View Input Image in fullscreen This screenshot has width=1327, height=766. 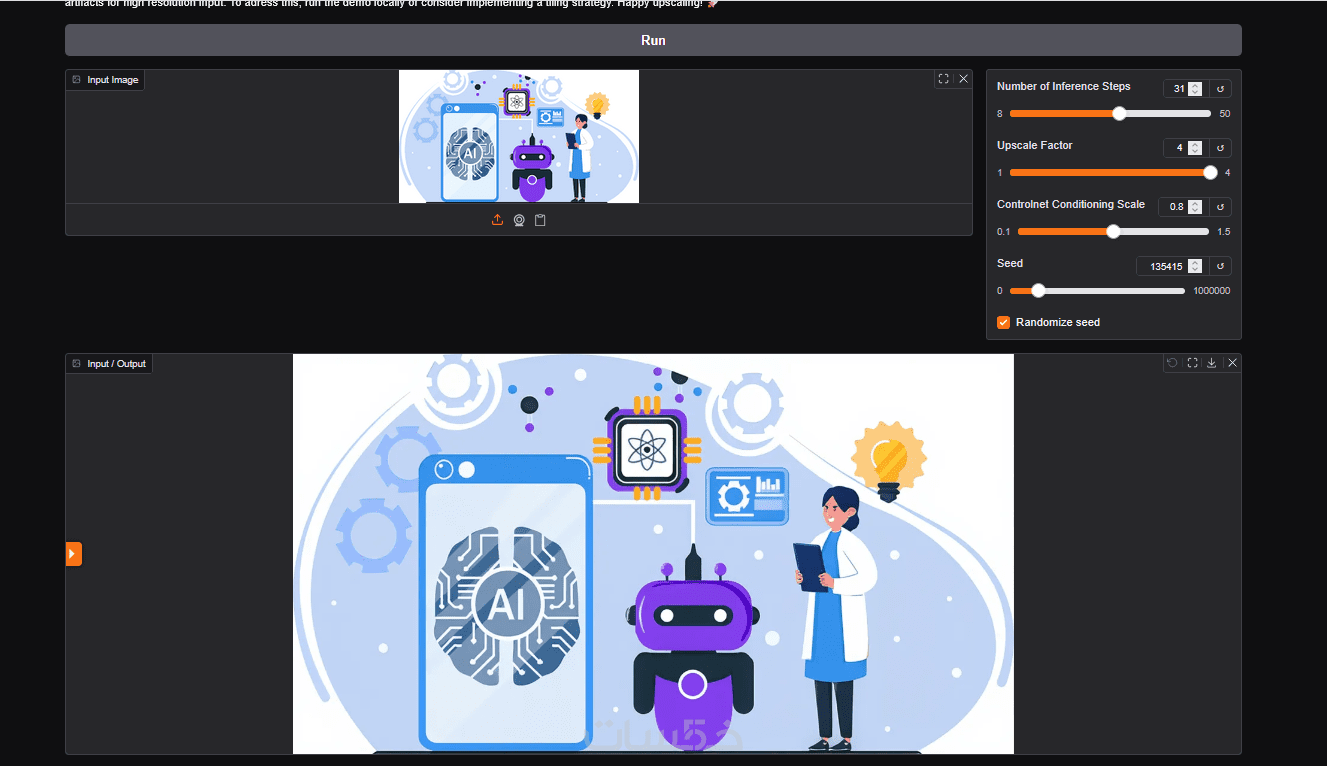point(943,79)
